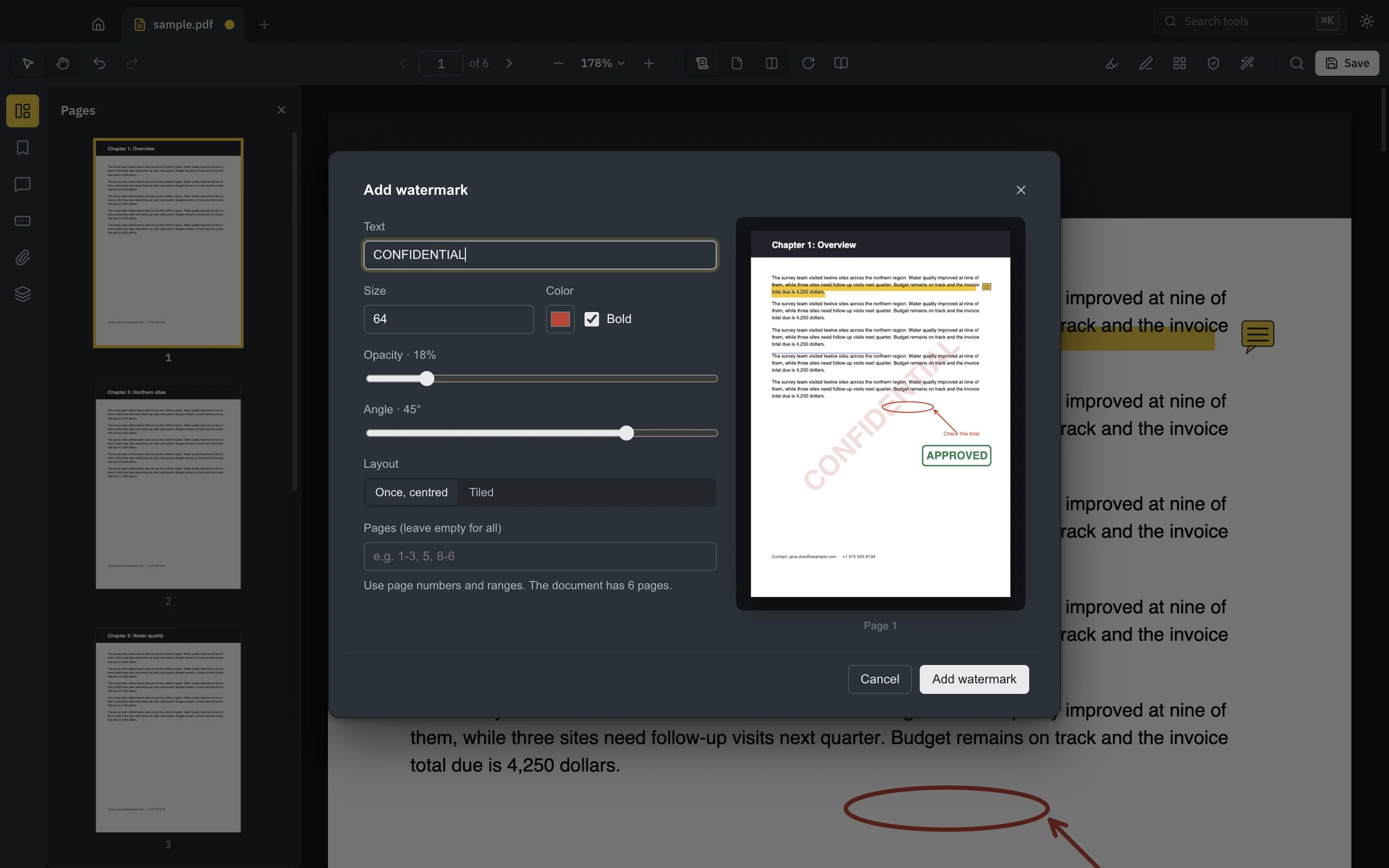Select the Tiled layout option

point(481,492)
